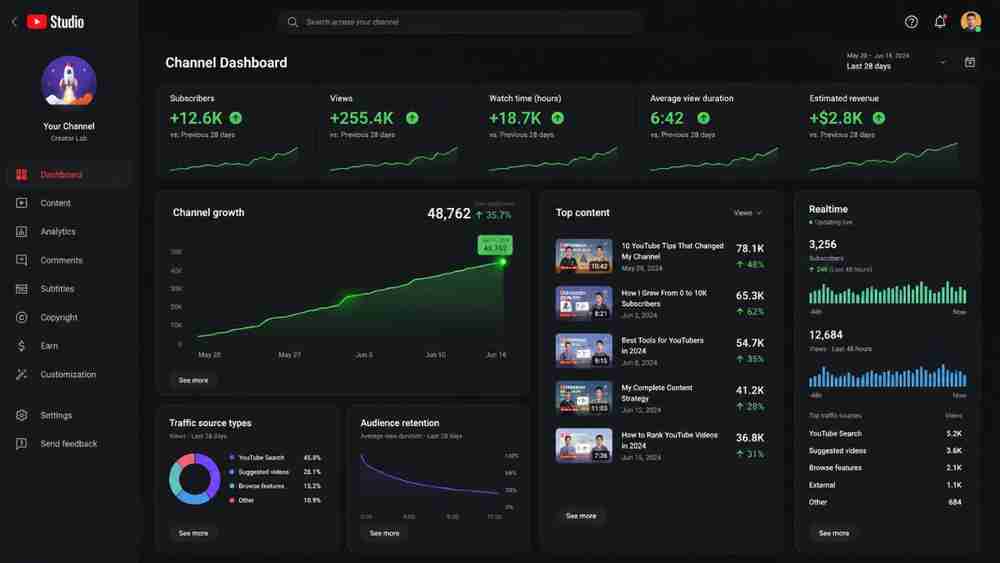Image resolution: width=1000 pixels, height=563 pixels.
Task: Expand the Last 28 days date dropdown
Action: tap(897, 62)
